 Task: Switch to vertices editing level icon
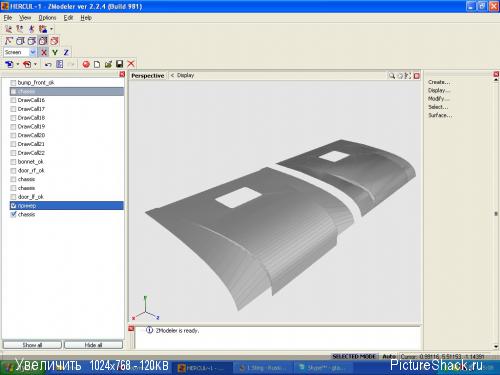[9, 41]
